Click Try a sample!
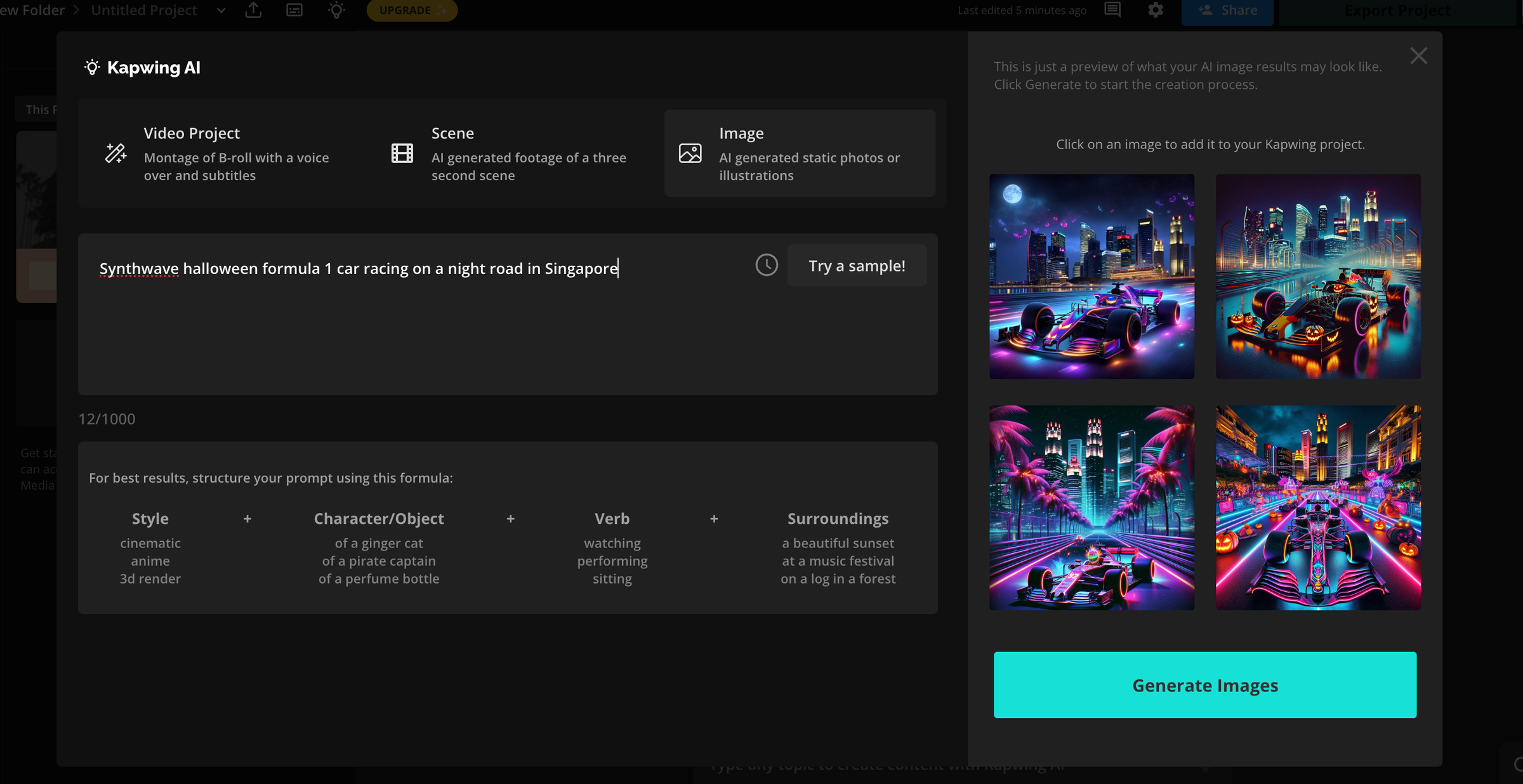The height and width of the screenshot is (784, 1523). coord(857,265)
